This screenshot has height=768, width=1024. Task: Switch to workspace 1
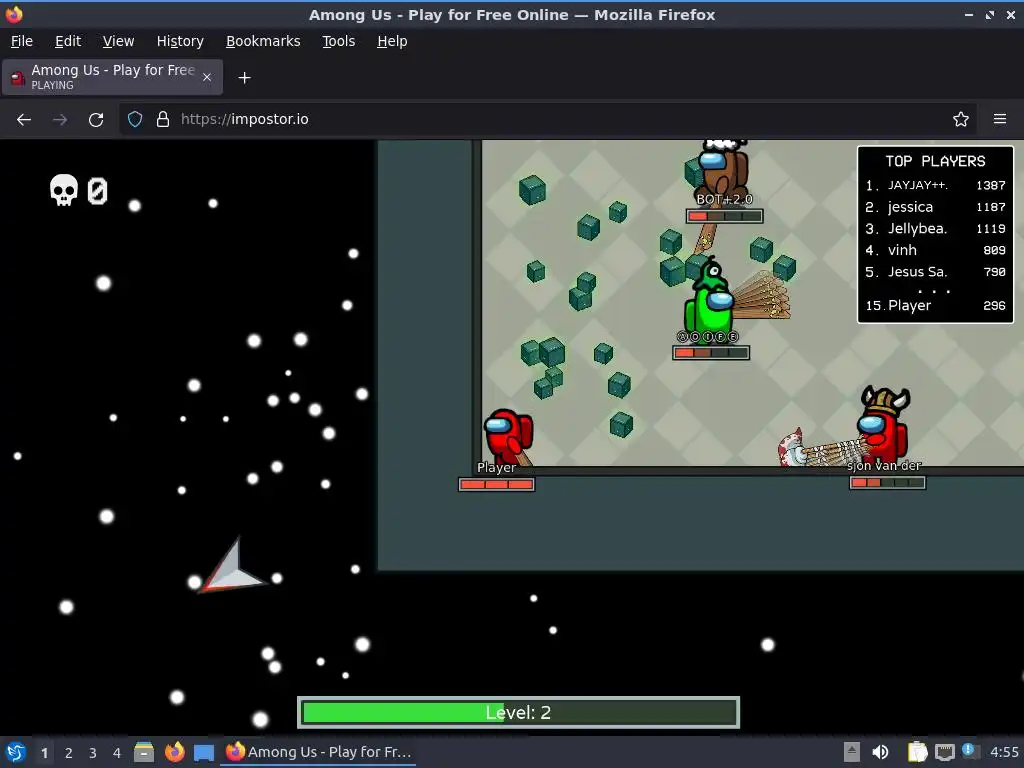coord(44,753)
